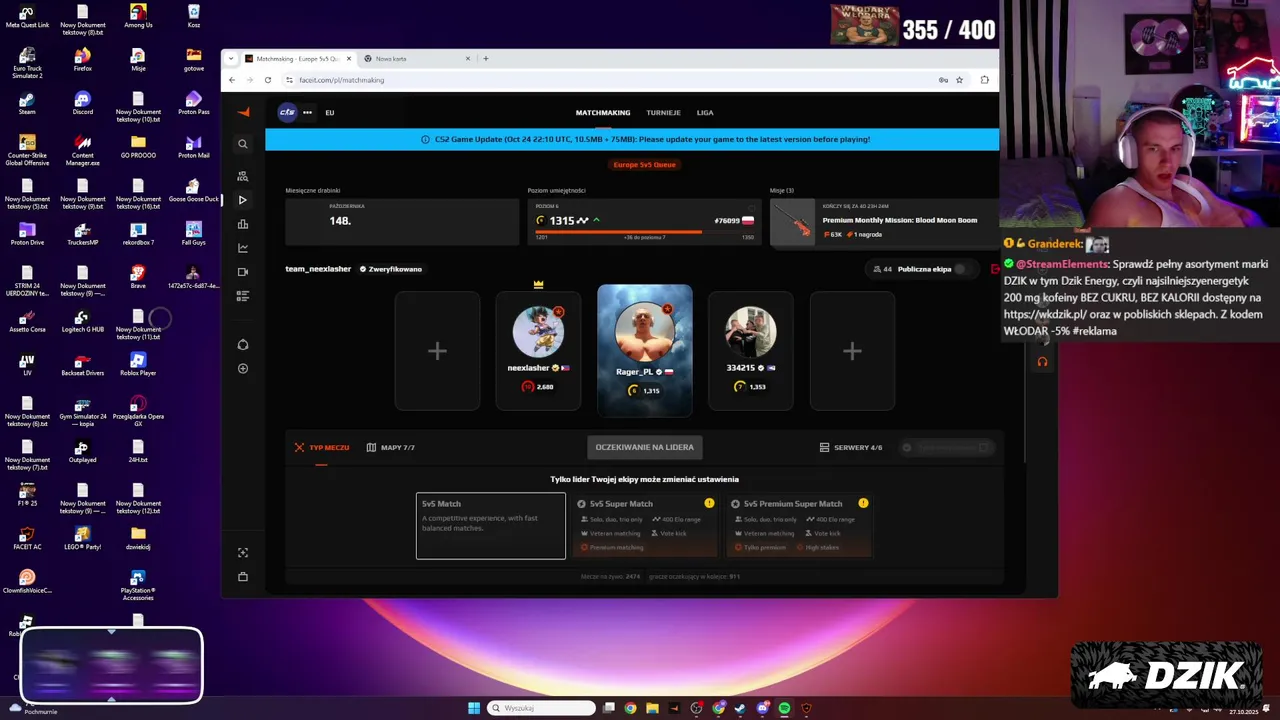Open the three-dots menu beside CS2 icon
This screenshot has height=720, width=1280.
coord(307,112)
